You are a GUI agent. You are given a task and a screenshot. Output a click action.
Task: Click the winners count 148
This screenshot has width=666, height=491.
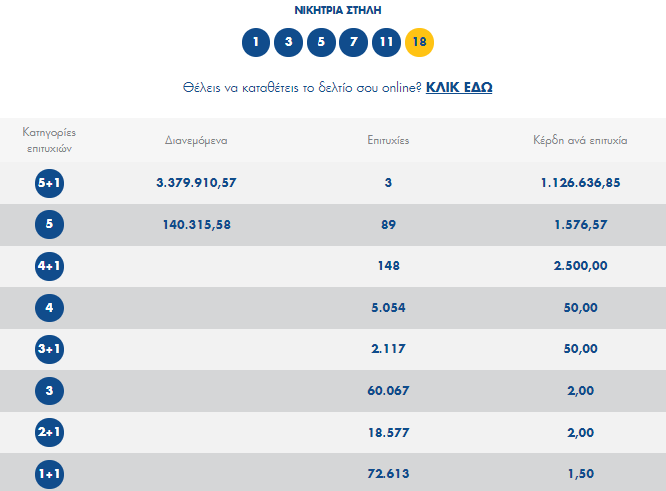click(x=389, y=266)
